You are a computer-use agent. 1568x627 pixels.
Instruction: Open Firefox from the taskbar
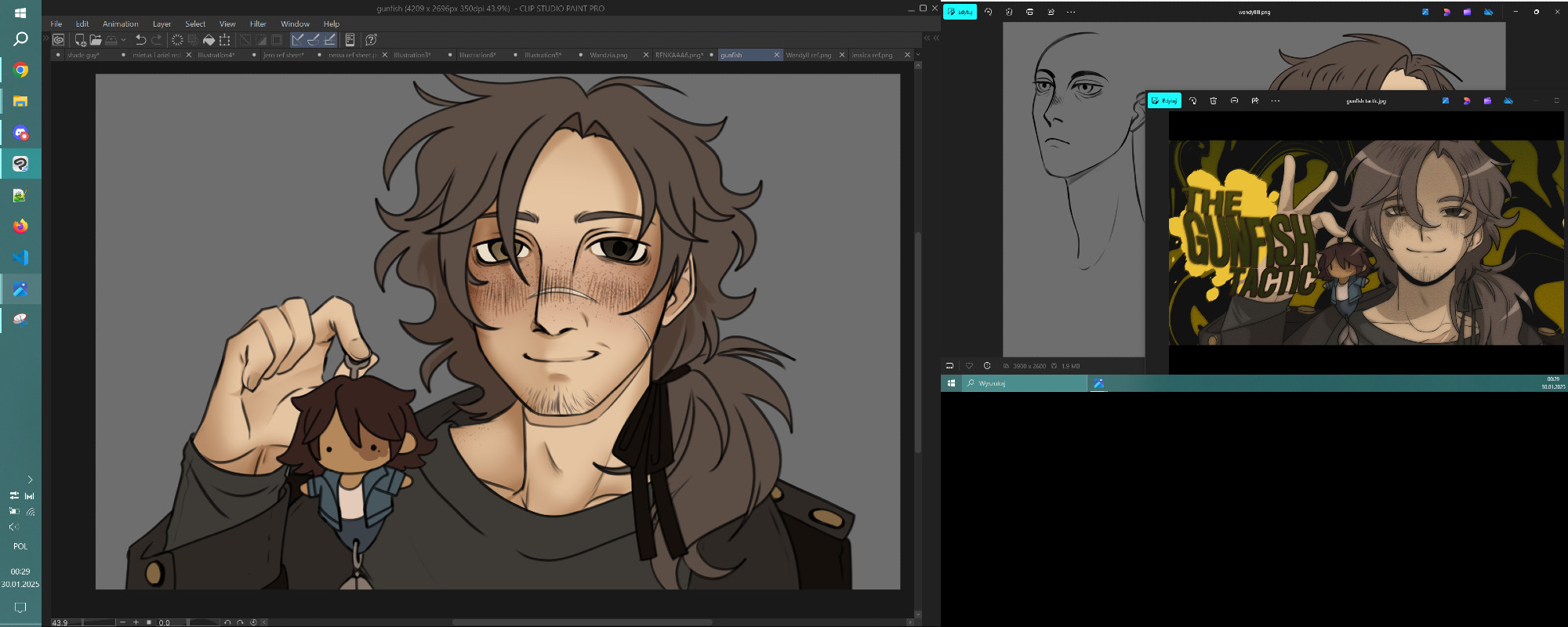[x=20, y=226]
